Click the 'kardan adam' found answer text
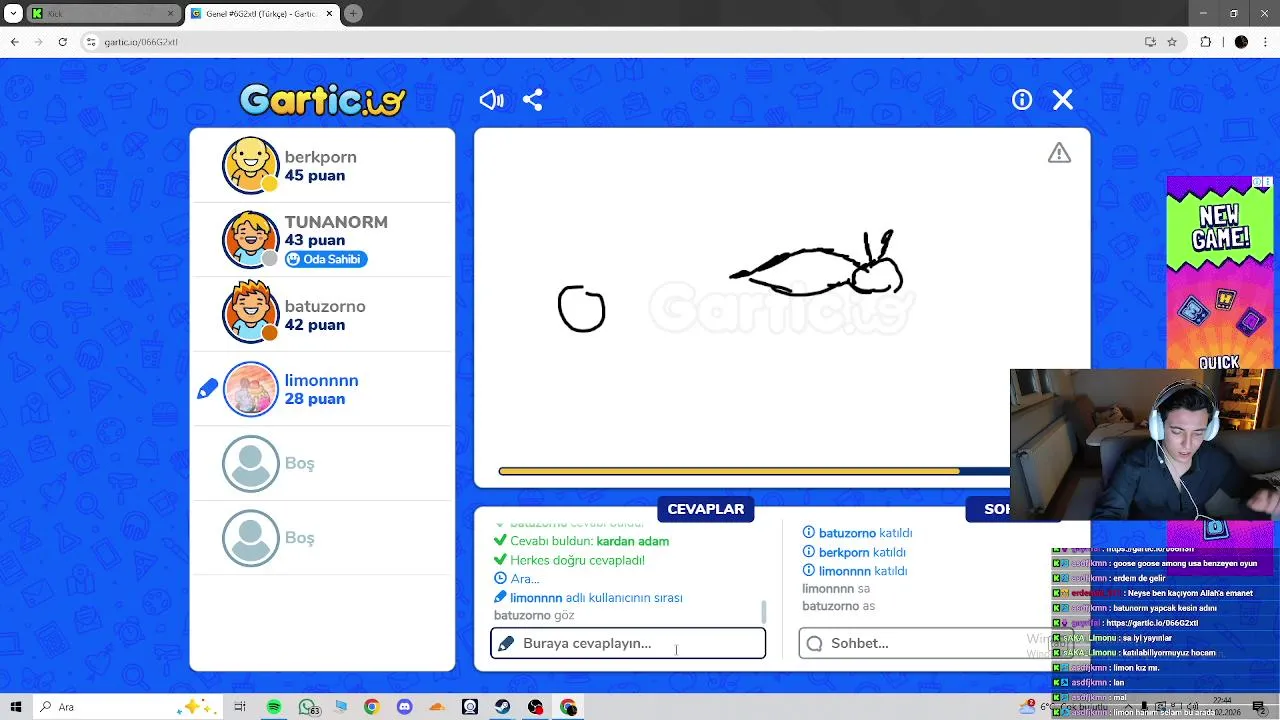Screen dimensions: 1280x720 coord(632,541)
